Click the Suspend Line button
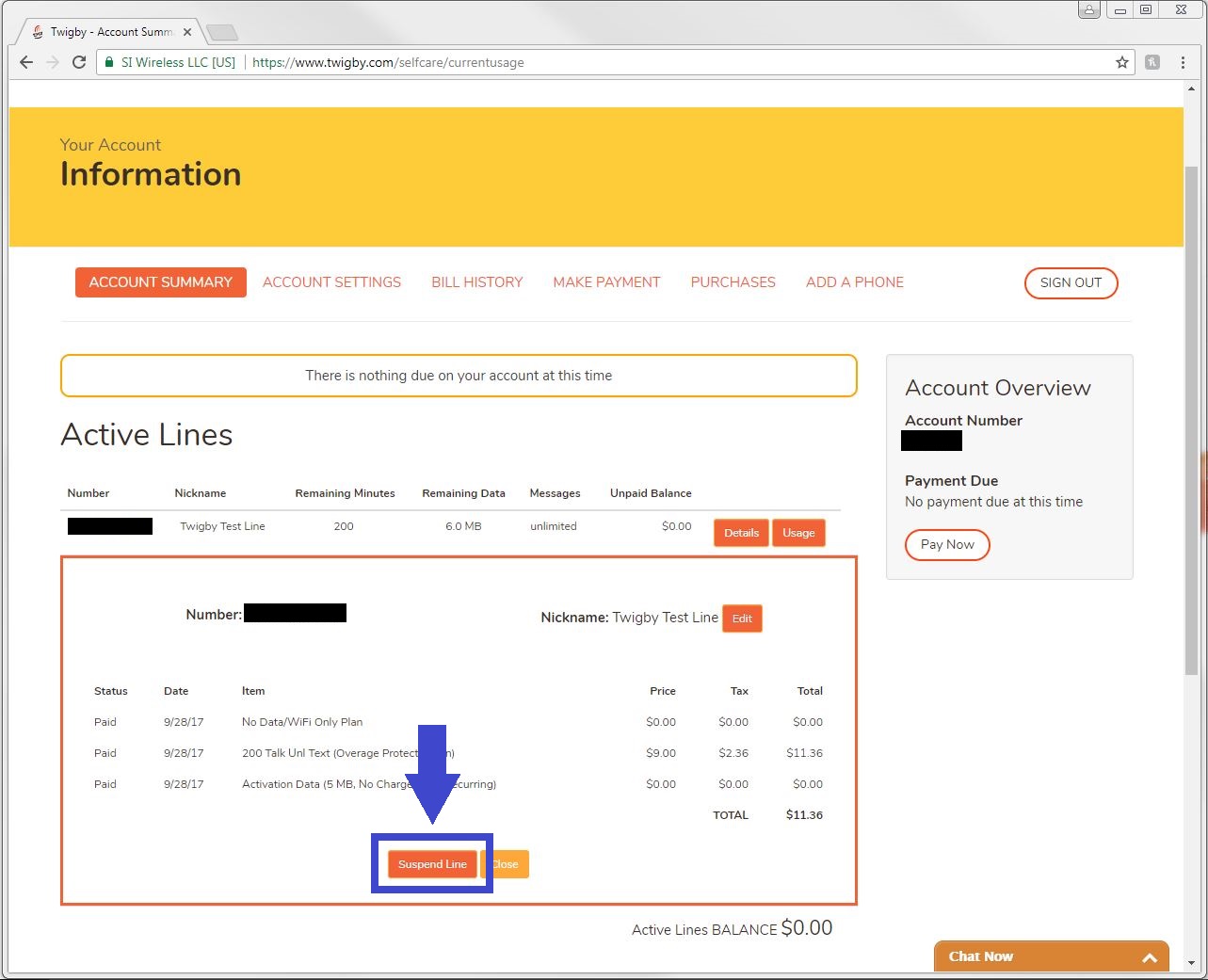 [x=432, y=864]
